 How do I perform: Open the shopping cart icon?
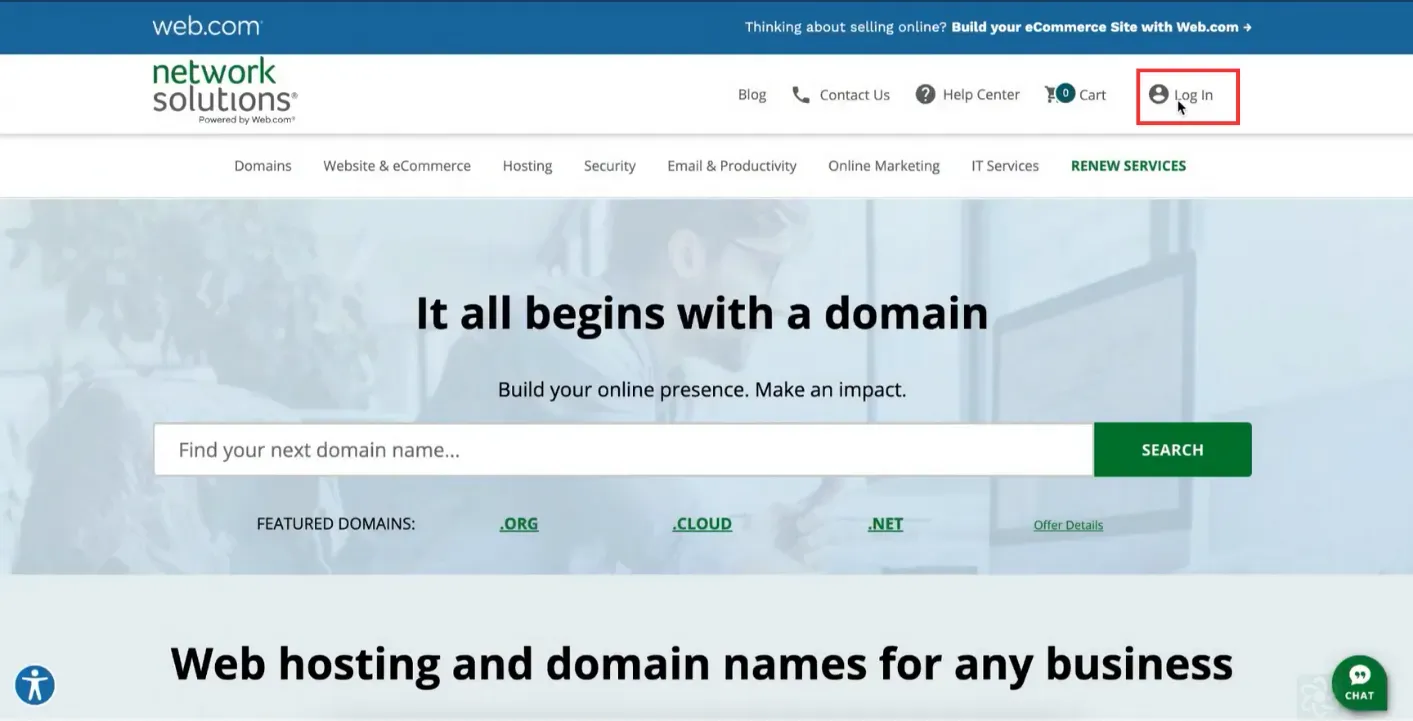tap(1058, 94)
